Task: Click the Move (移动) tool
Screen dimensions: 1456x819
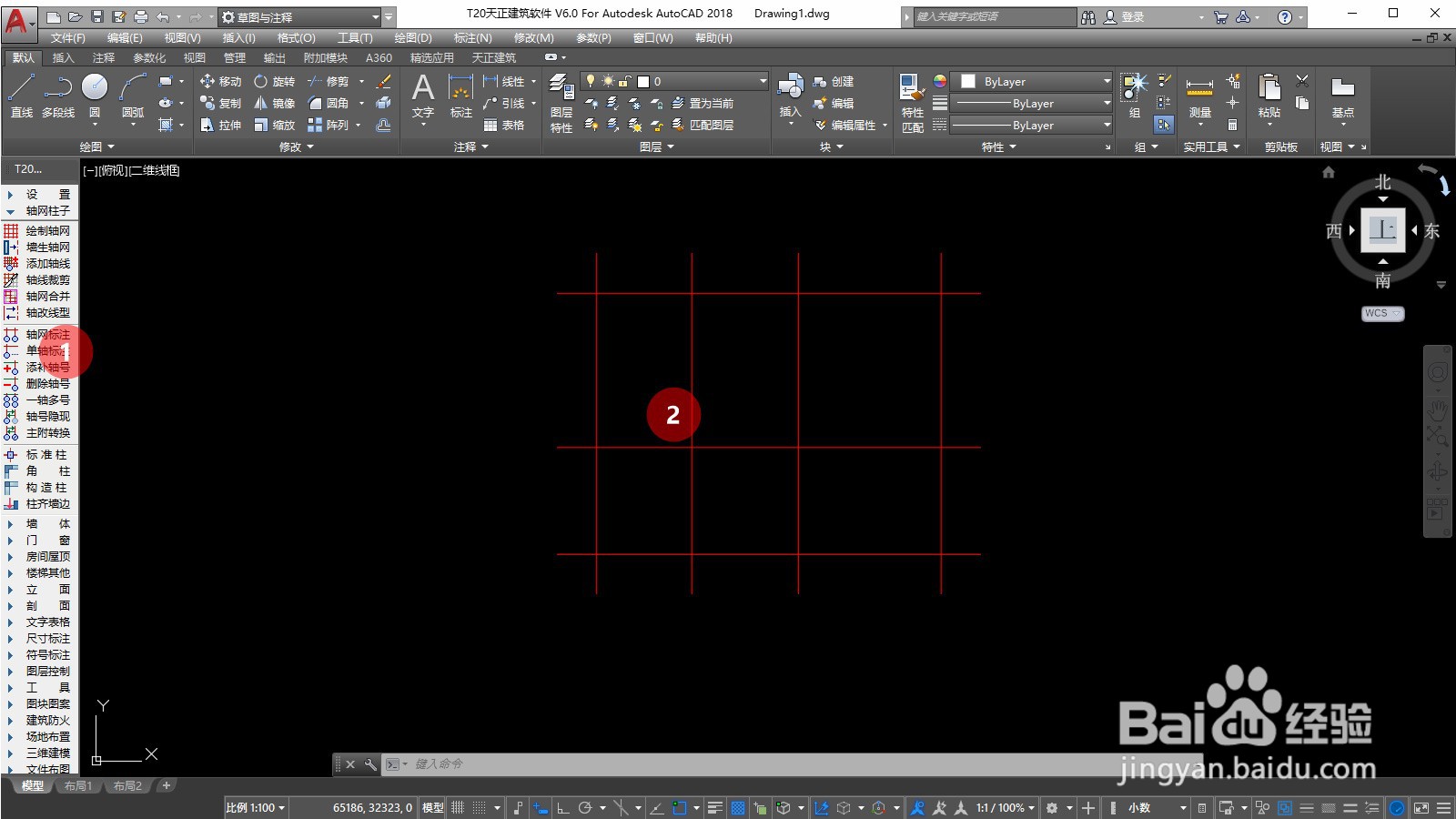Action: [x=221, y=81]
